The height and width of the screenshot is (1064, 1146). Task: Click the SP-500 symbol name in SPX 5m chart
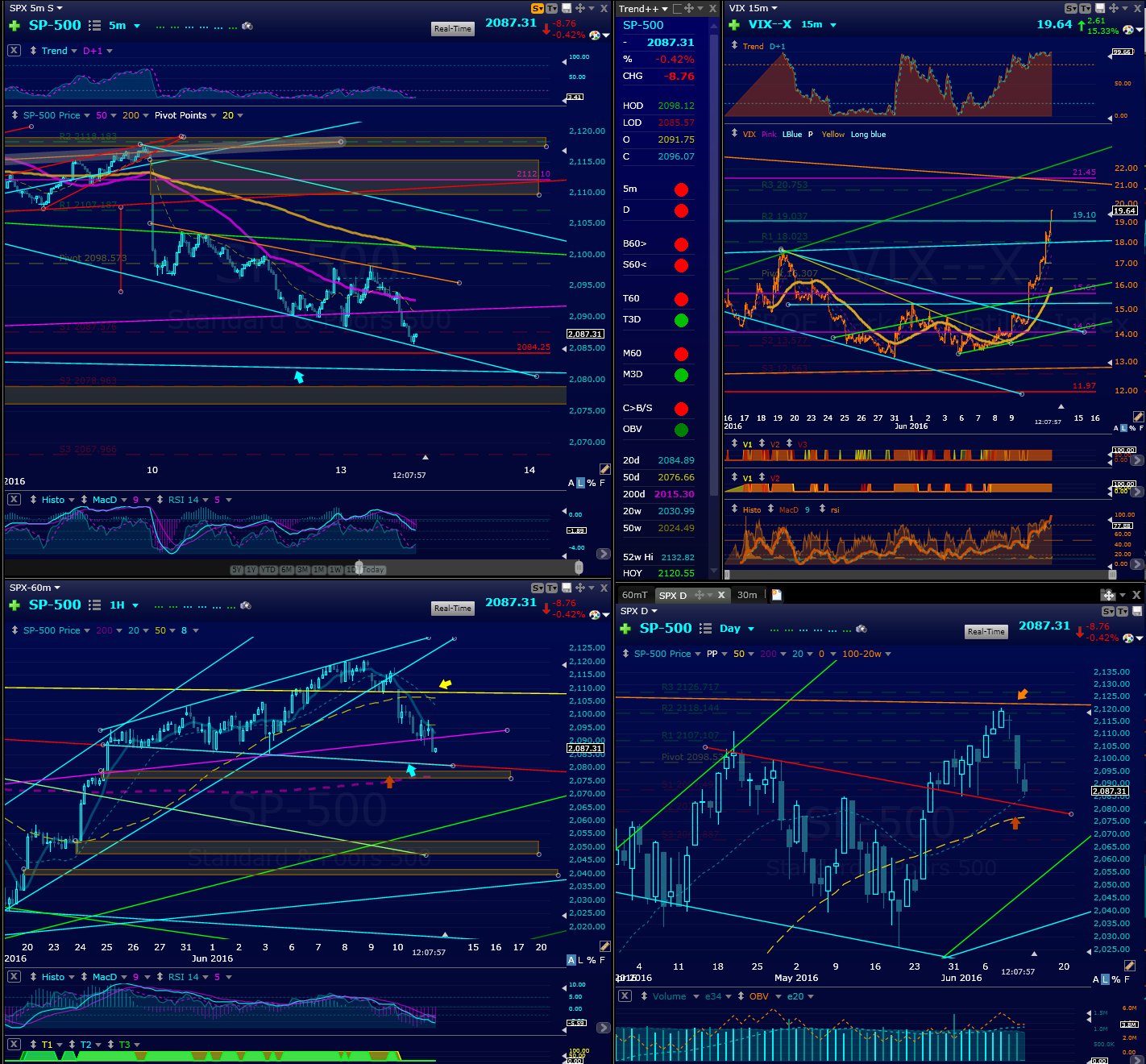click(x=55, y=26)
